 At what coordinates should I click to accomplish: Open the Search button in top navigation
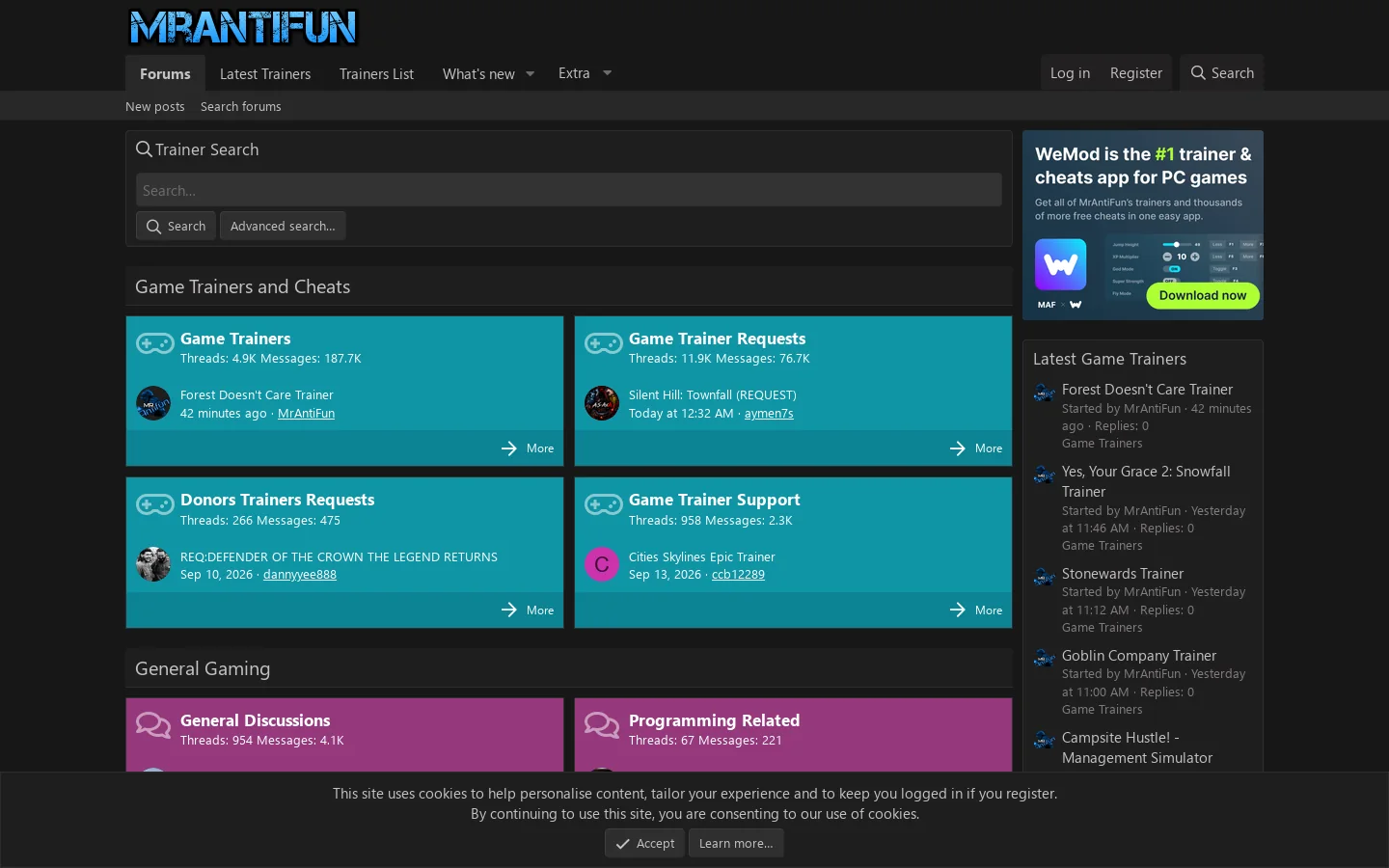(x=1222, y=73)
